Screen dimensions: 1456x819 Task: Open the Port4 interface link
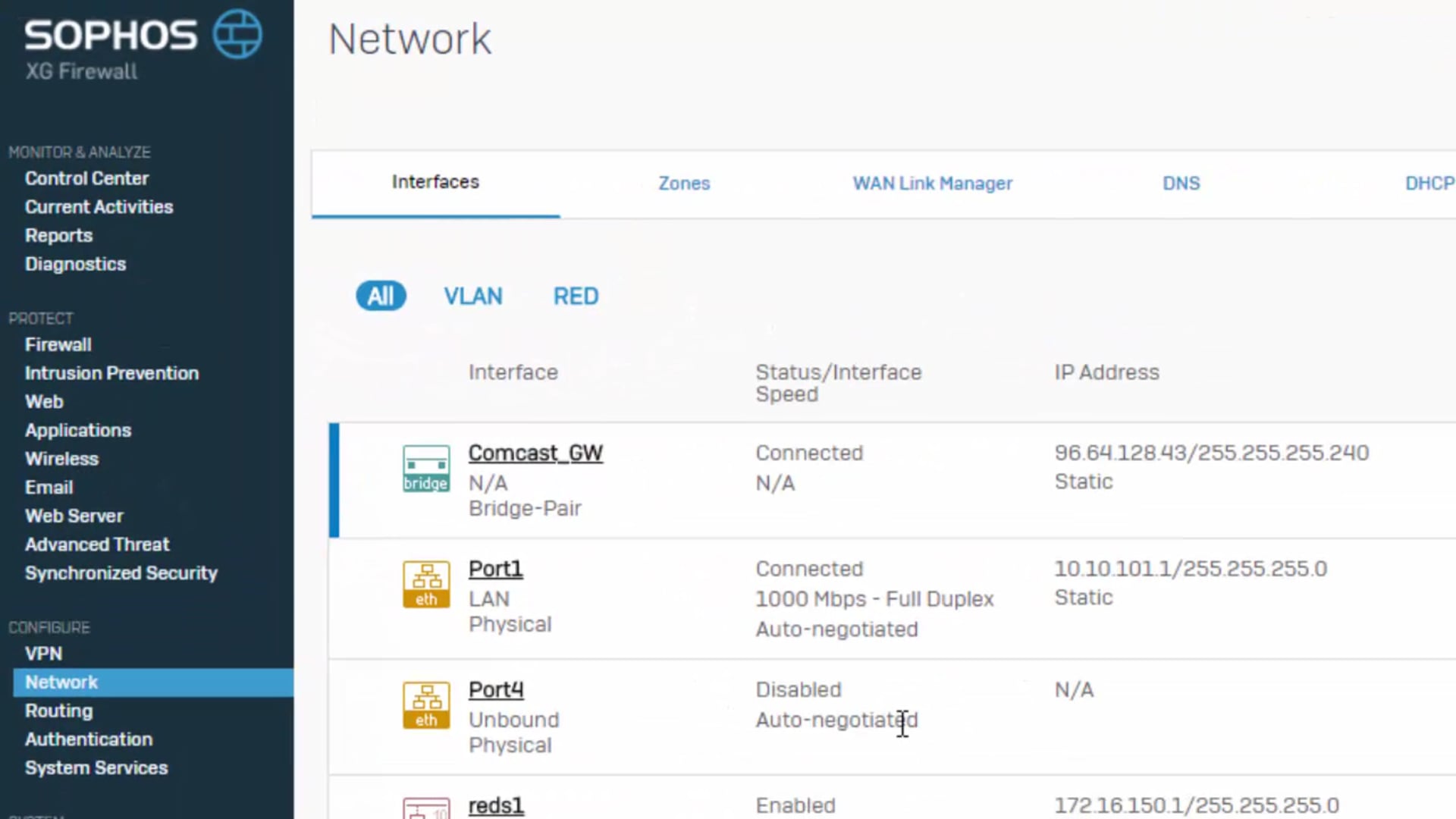[495, 689]
